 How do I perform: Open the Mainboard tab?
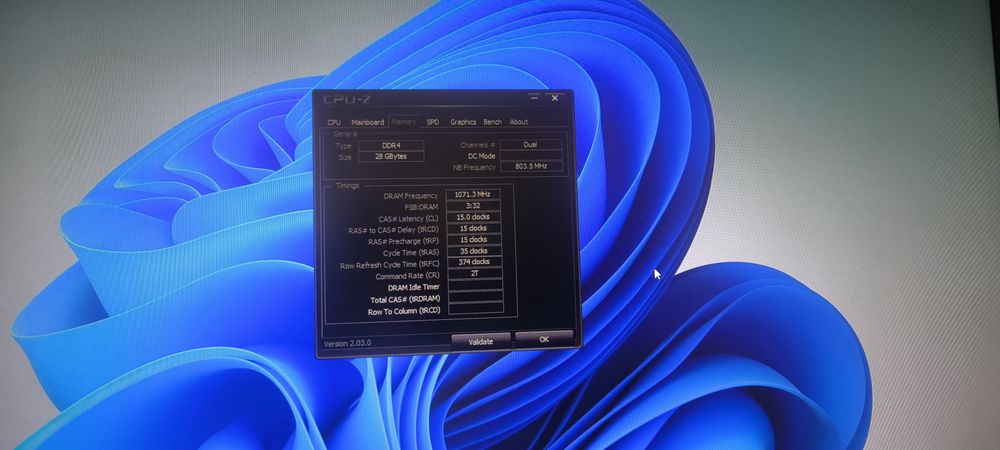(x=367, y=122)
